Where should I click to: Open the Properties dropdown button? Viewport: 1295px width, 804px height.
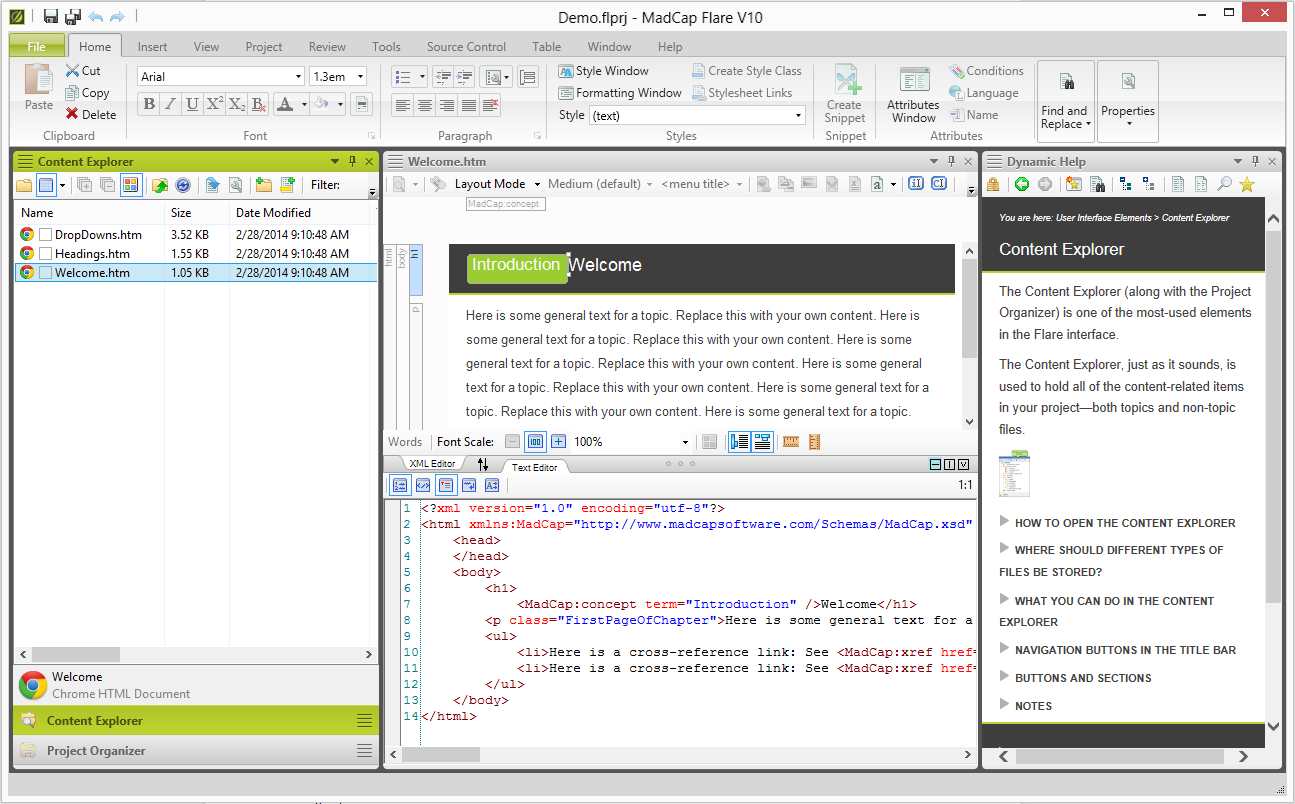click(1128, 101)
